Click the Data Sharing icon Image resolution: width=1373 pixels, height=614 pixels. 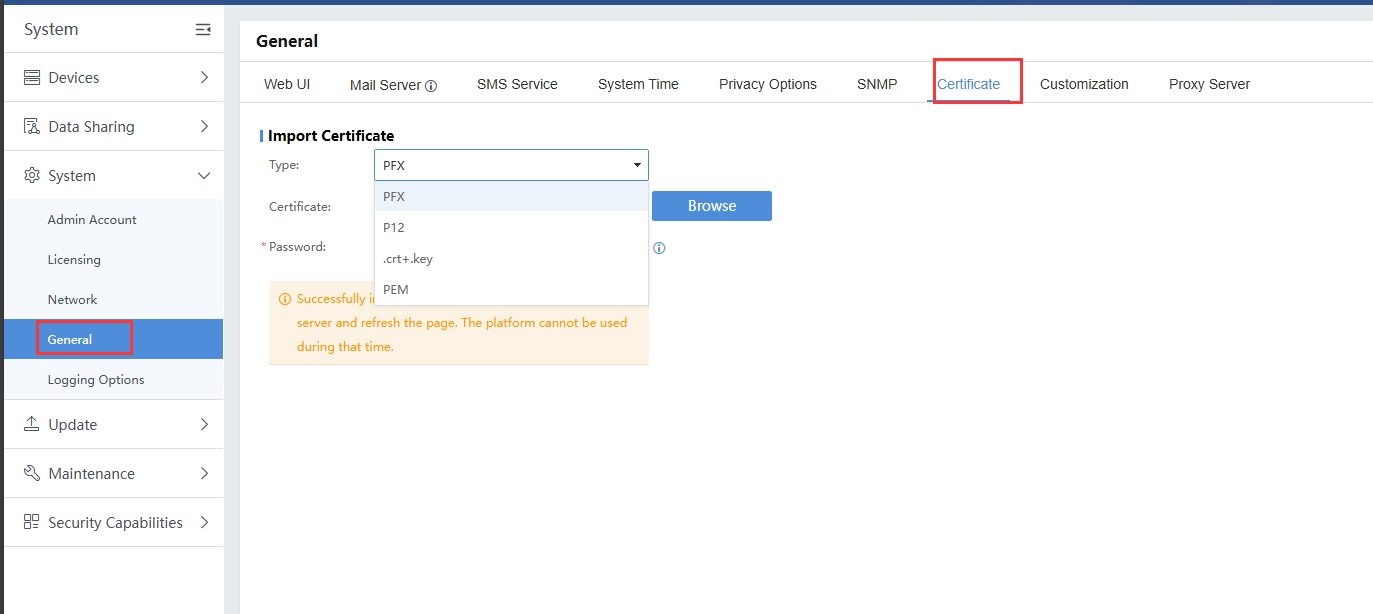[32, 127]
